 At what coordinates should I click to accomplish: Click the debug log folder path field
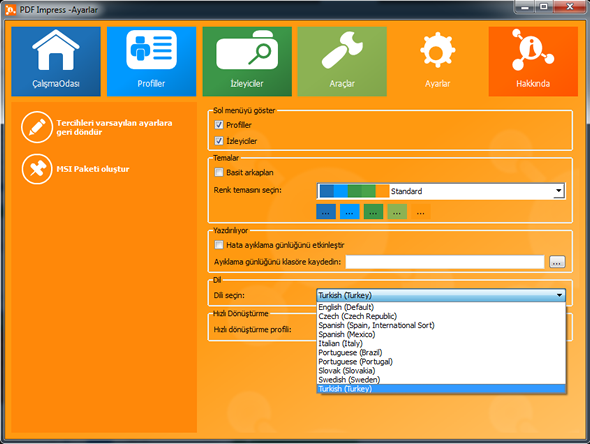coord(445,262)
